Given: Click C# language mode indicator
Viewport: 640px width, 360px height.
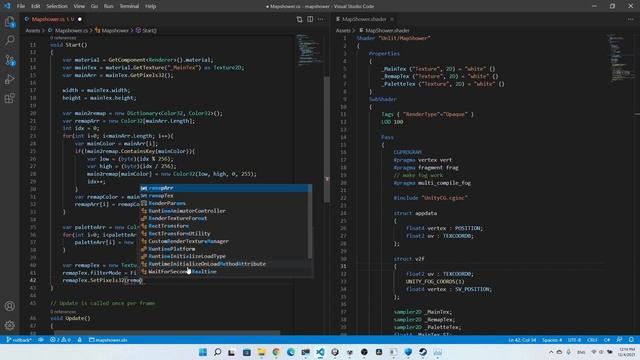Looking at the screenshot, I should click(607, 340).
